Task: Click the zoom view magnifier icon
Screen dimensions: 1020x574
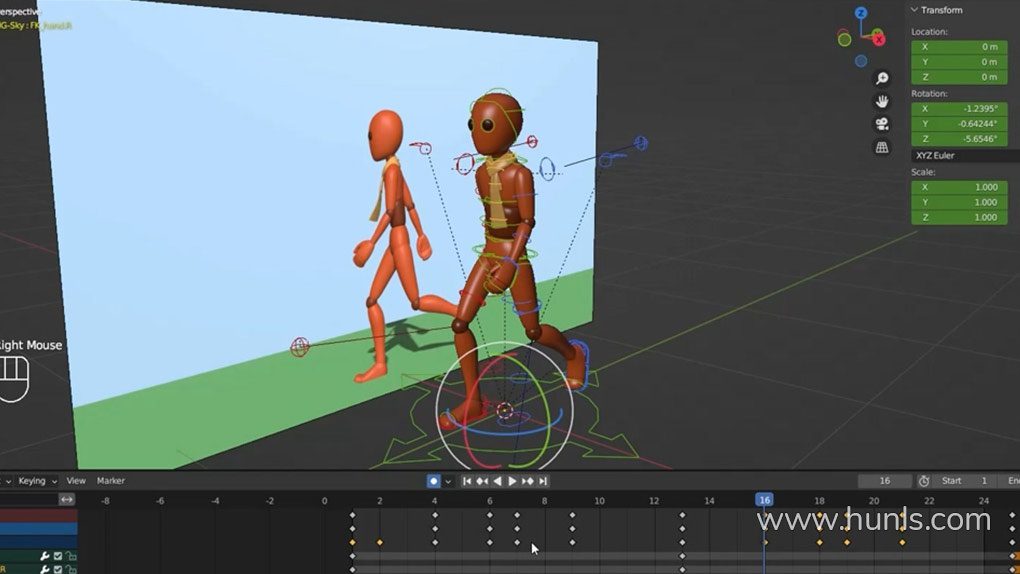Action: [882, 78]
